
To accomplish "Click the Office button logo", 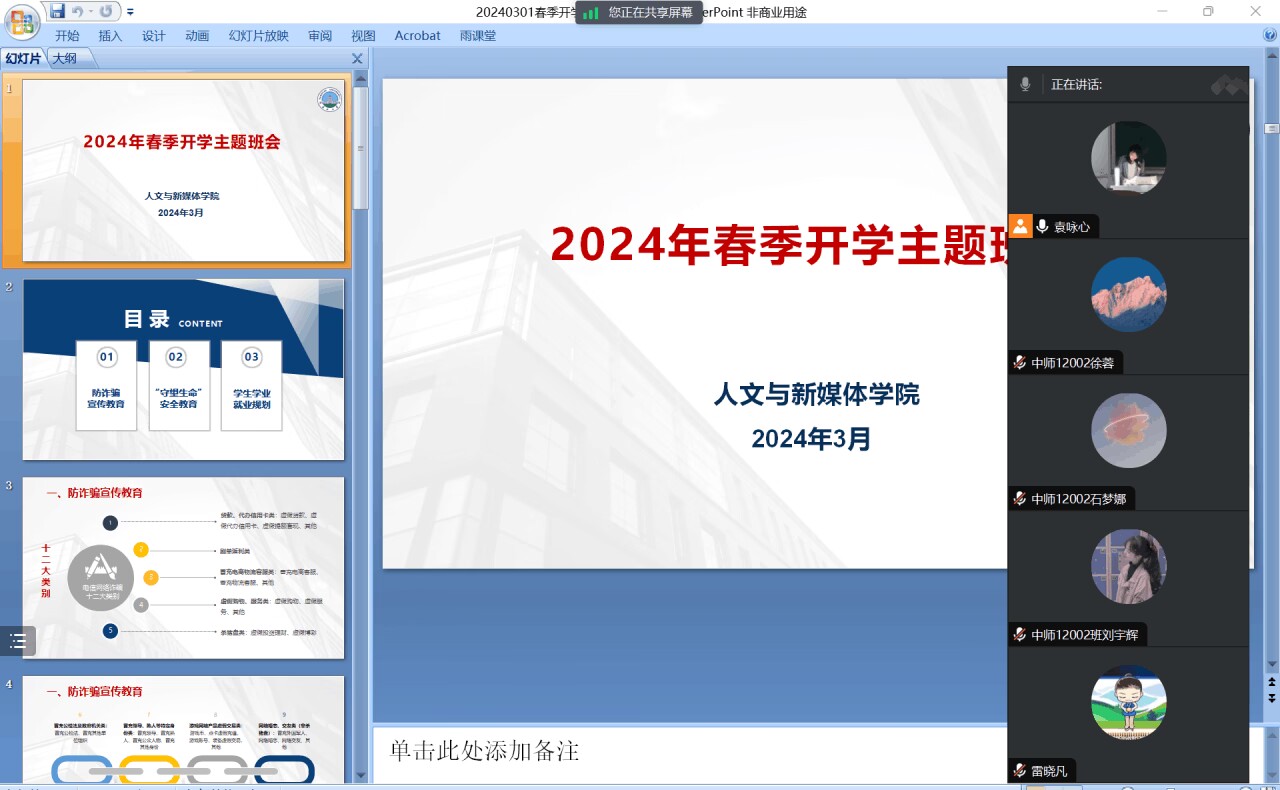I will [22, 20].
